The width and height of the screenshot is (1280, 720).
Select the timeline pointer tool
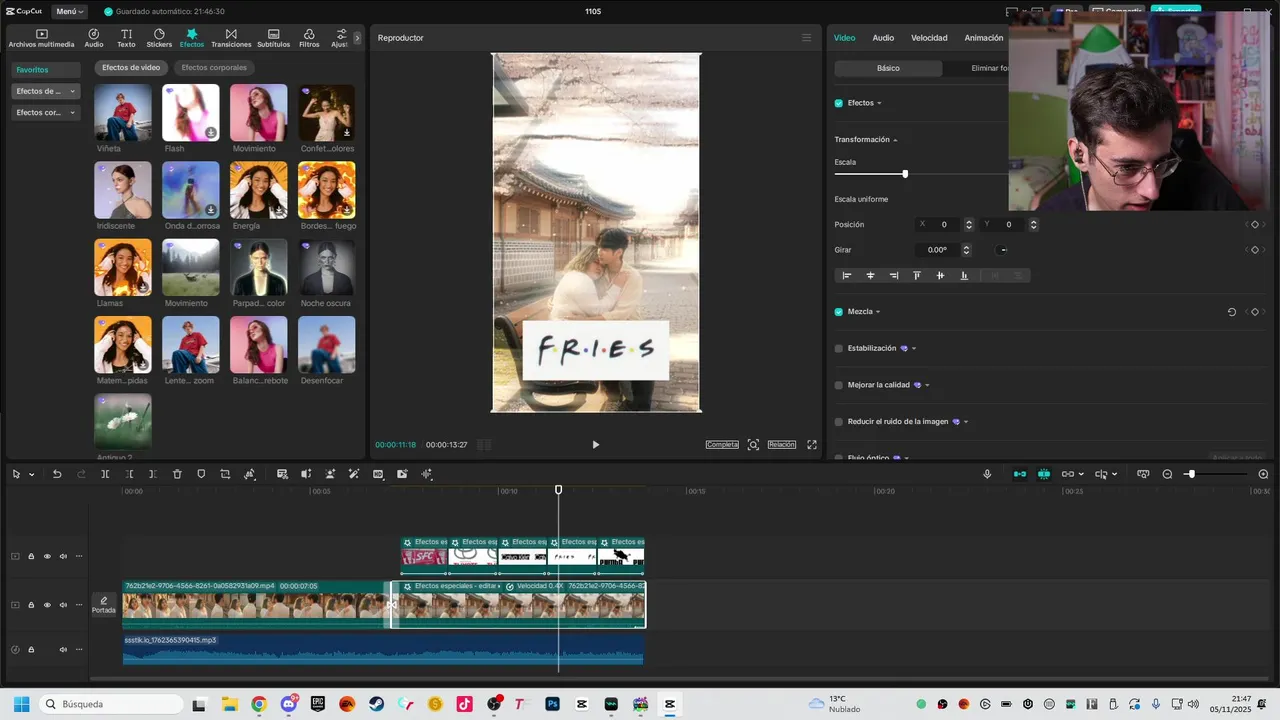coord(16,474)
